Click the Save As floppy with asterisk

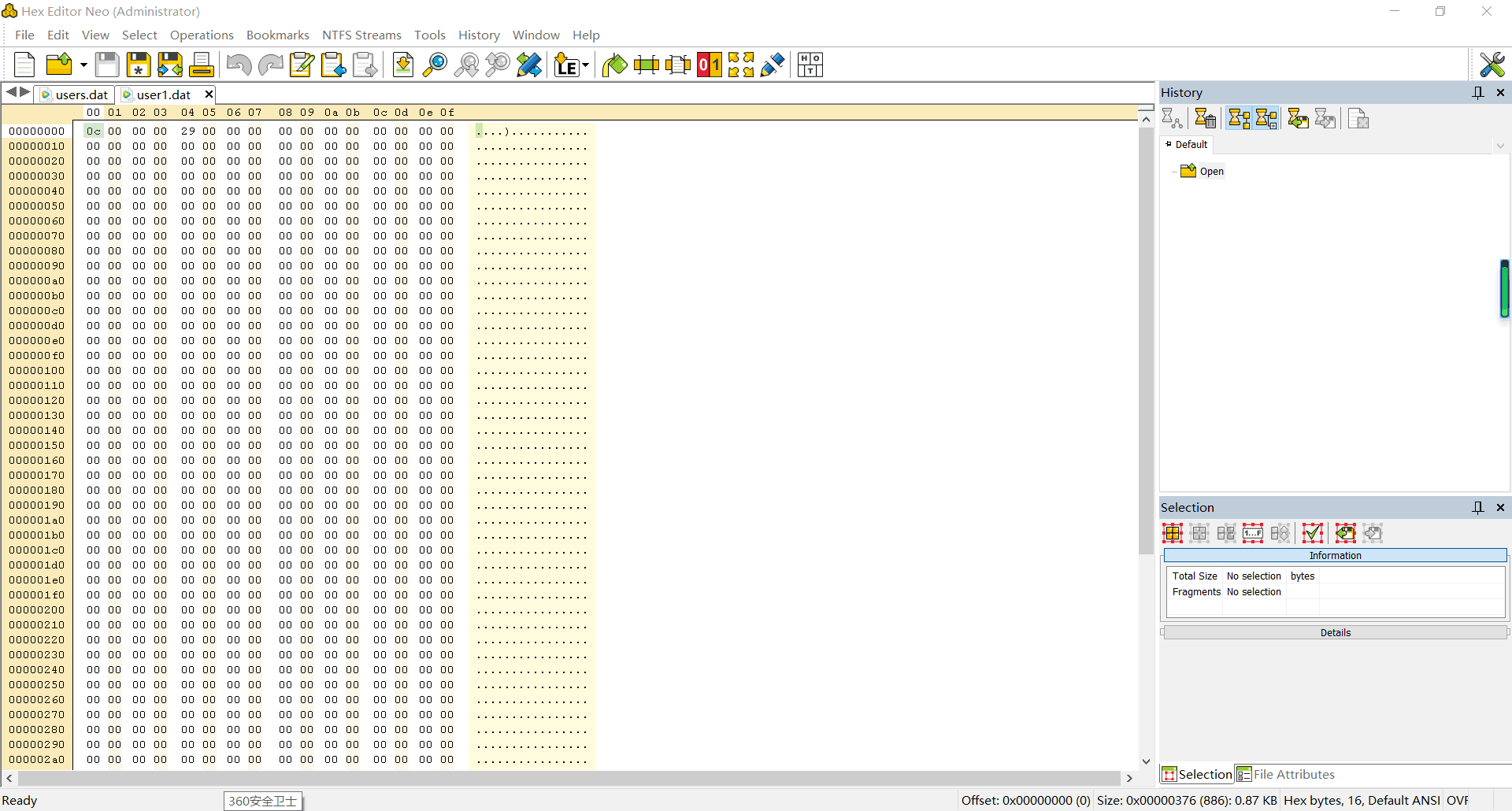tap(139, 65)
